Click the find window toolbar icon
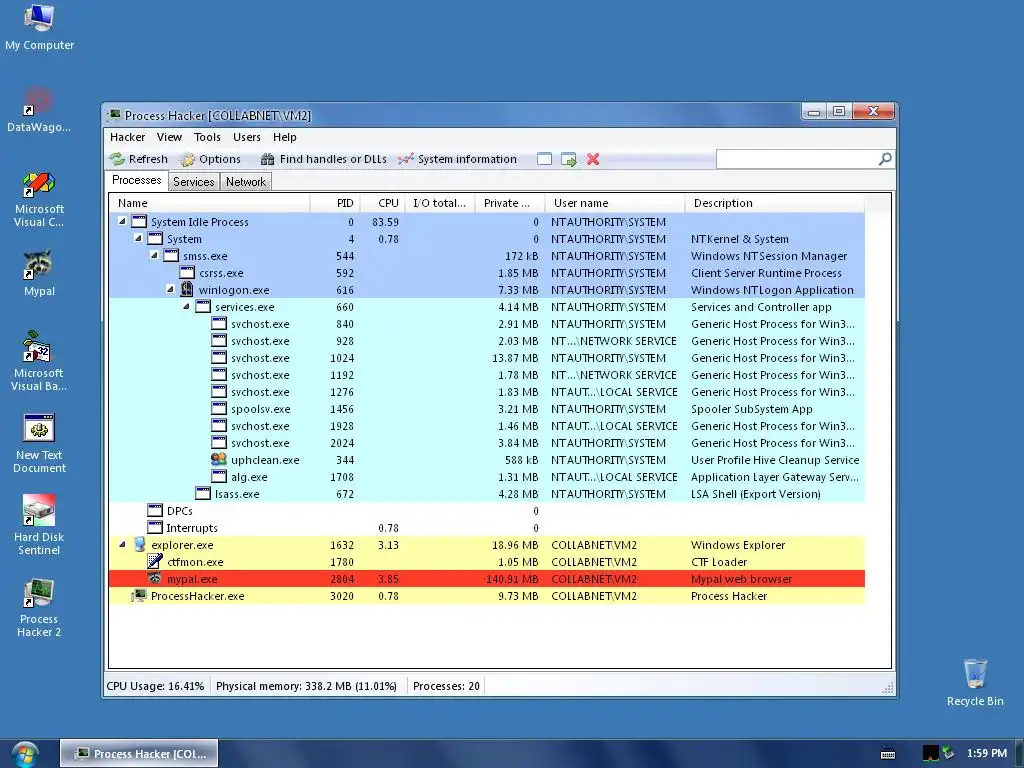The height and width of the screenshot is (768, 1024). point(544,159)
